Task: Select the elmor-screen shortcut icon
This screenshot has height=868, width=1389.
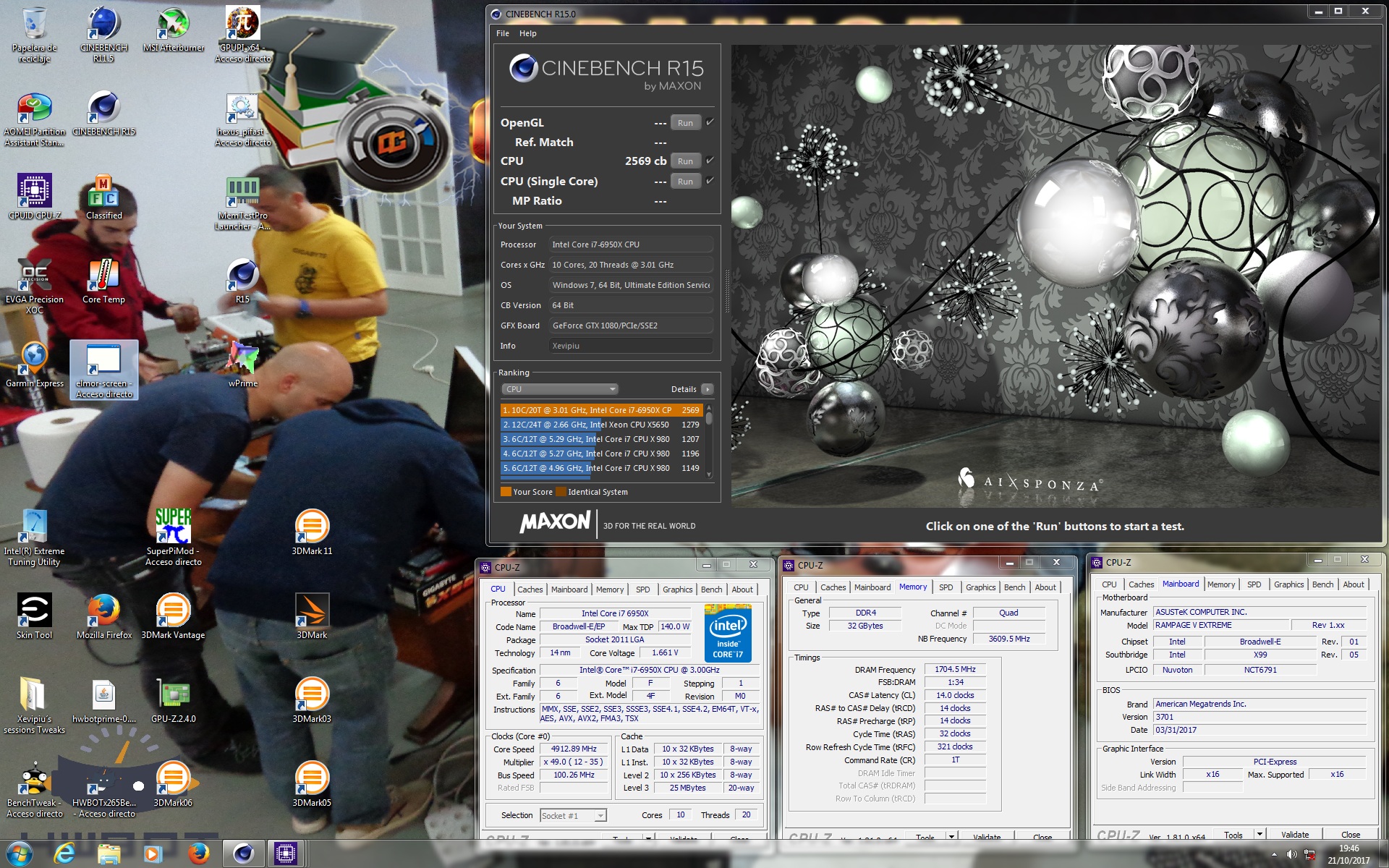Action: point(103,370)
